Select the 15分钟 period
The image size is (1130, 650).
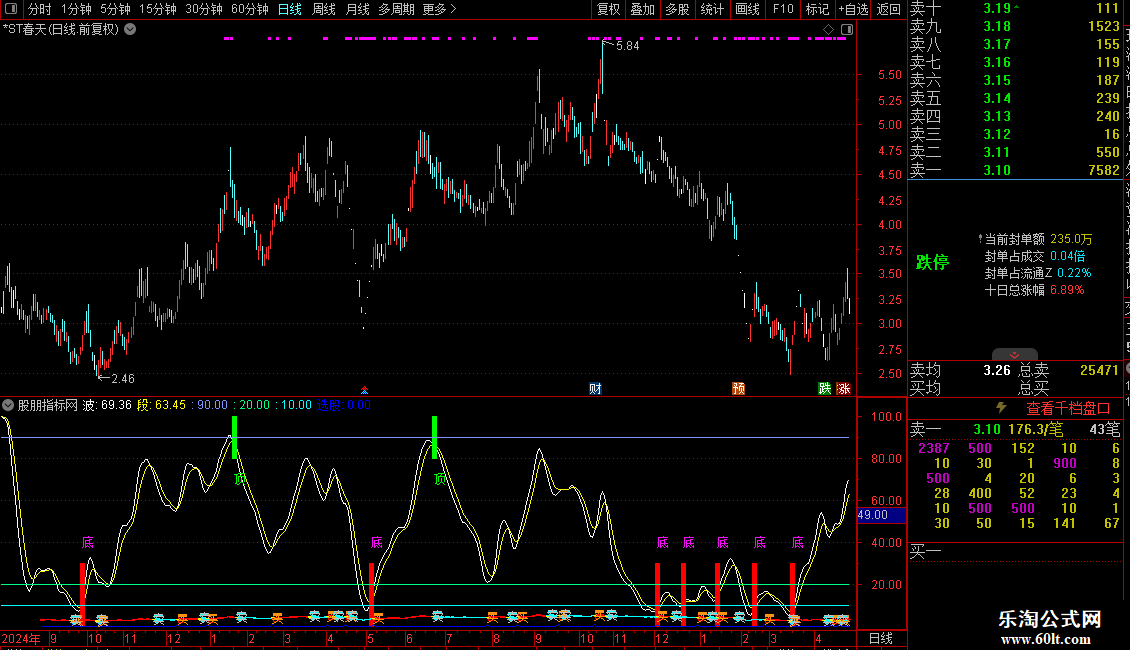(x=158, y=9)
